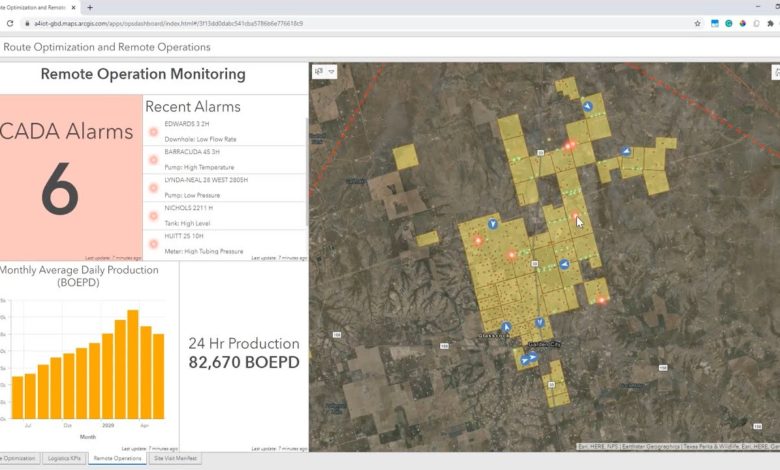Click the northernmost blue vehicle marker on map
Screen dimensions: 780x470
click(588, 105)
